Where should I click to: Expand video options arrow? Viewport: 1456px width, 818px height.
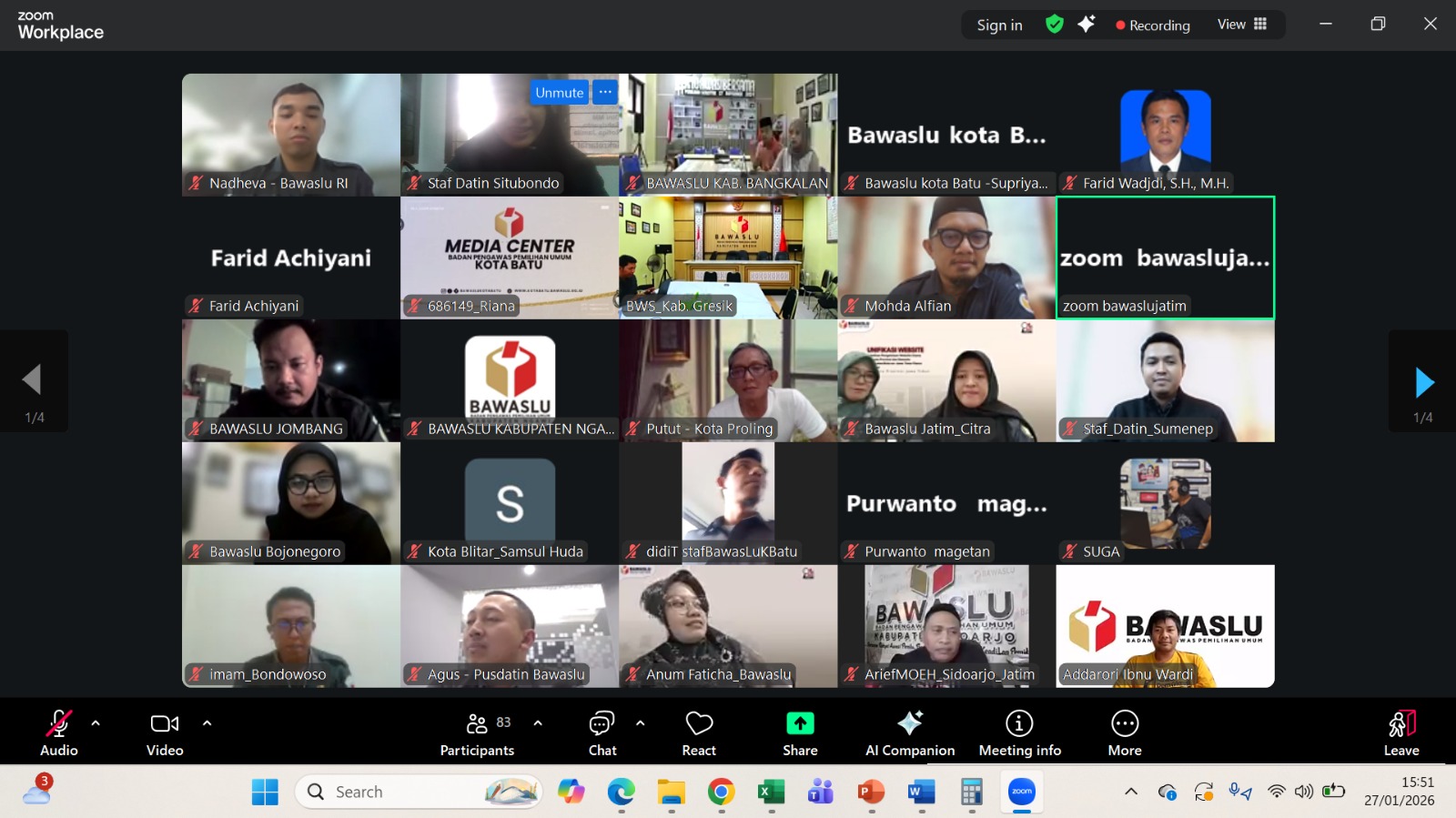[x=207, y=723]
